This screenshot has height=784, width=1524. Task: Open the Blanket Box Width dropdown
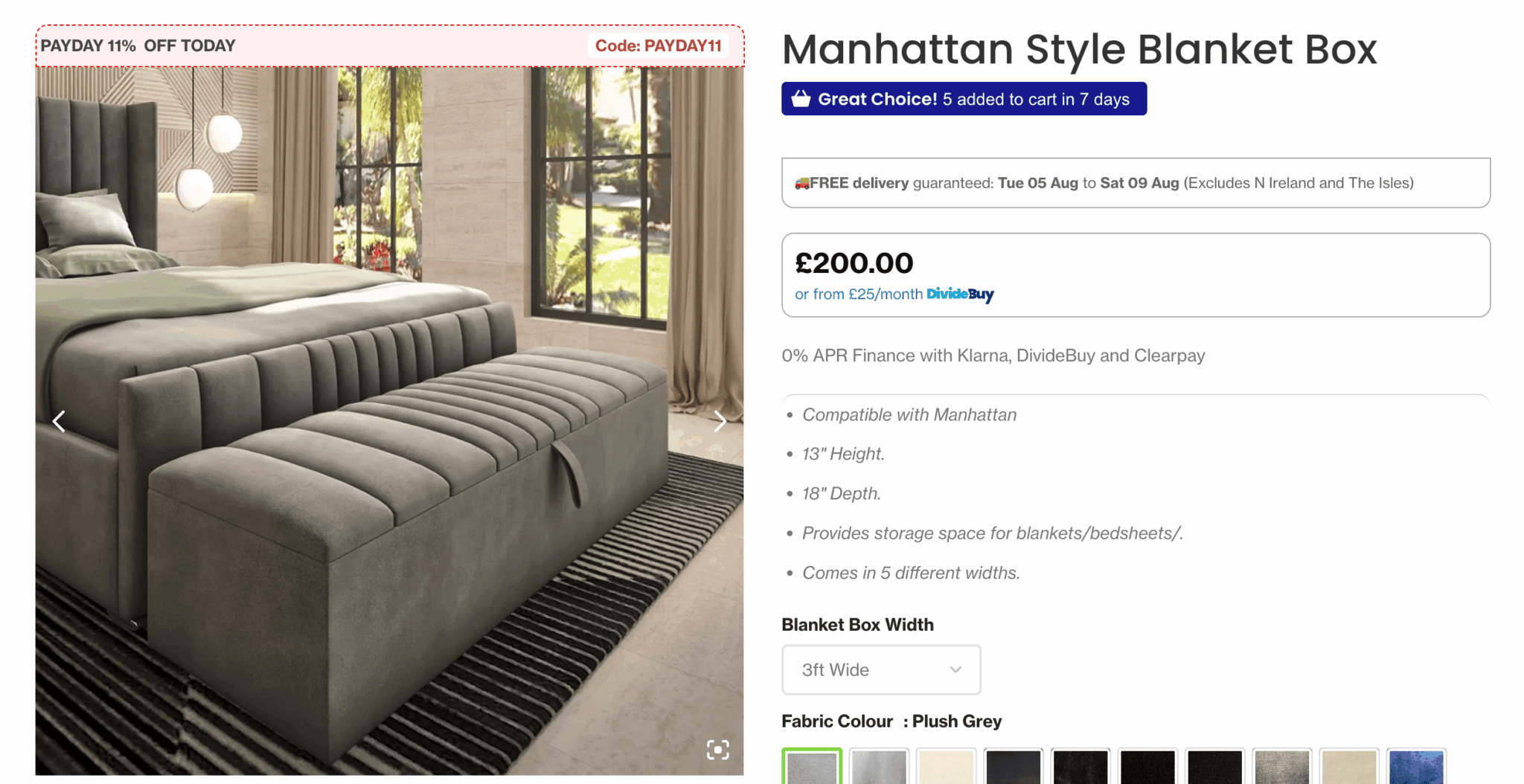881,669
